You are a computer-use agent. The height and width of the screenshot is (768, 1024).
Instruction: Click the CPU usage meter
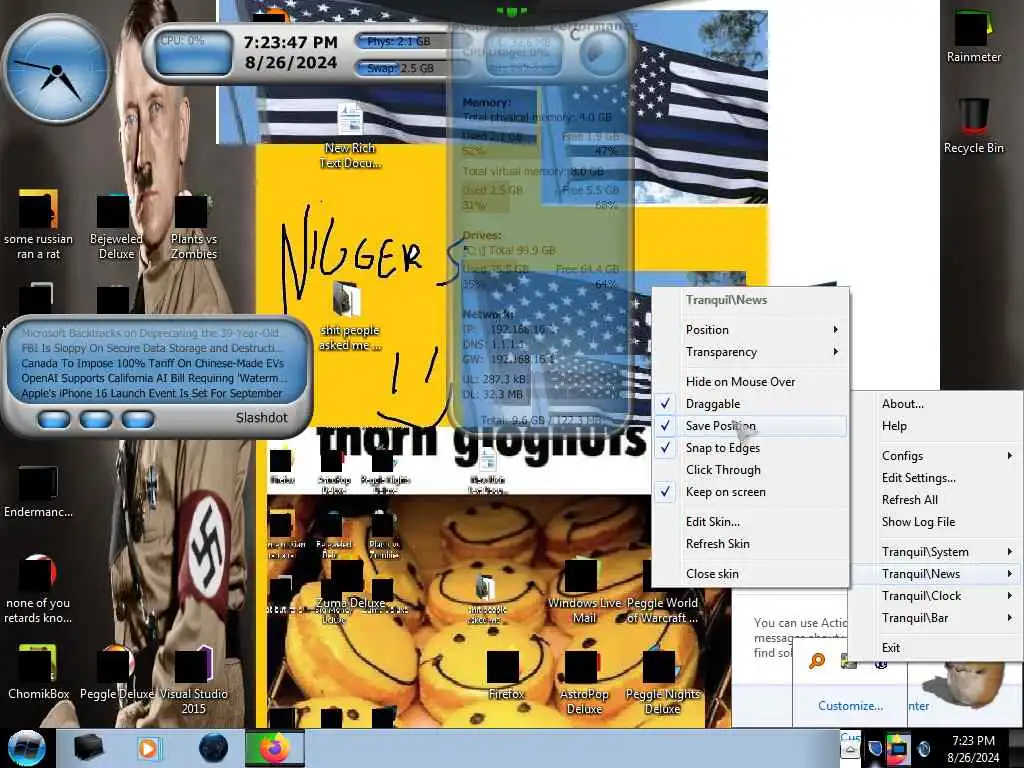pos(194,52)
